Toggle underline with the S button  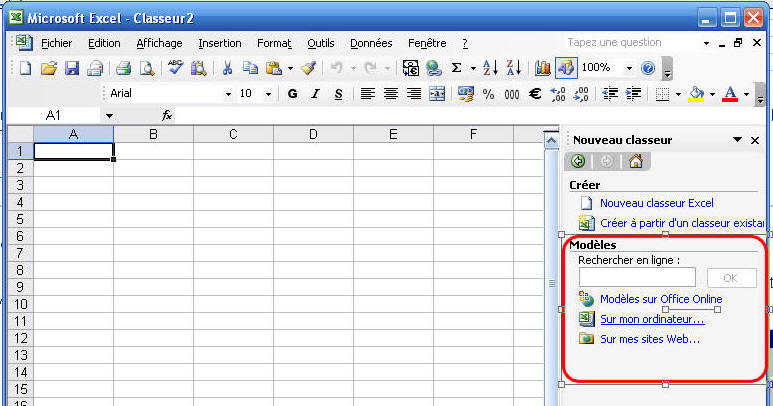(x=338, y=94)
